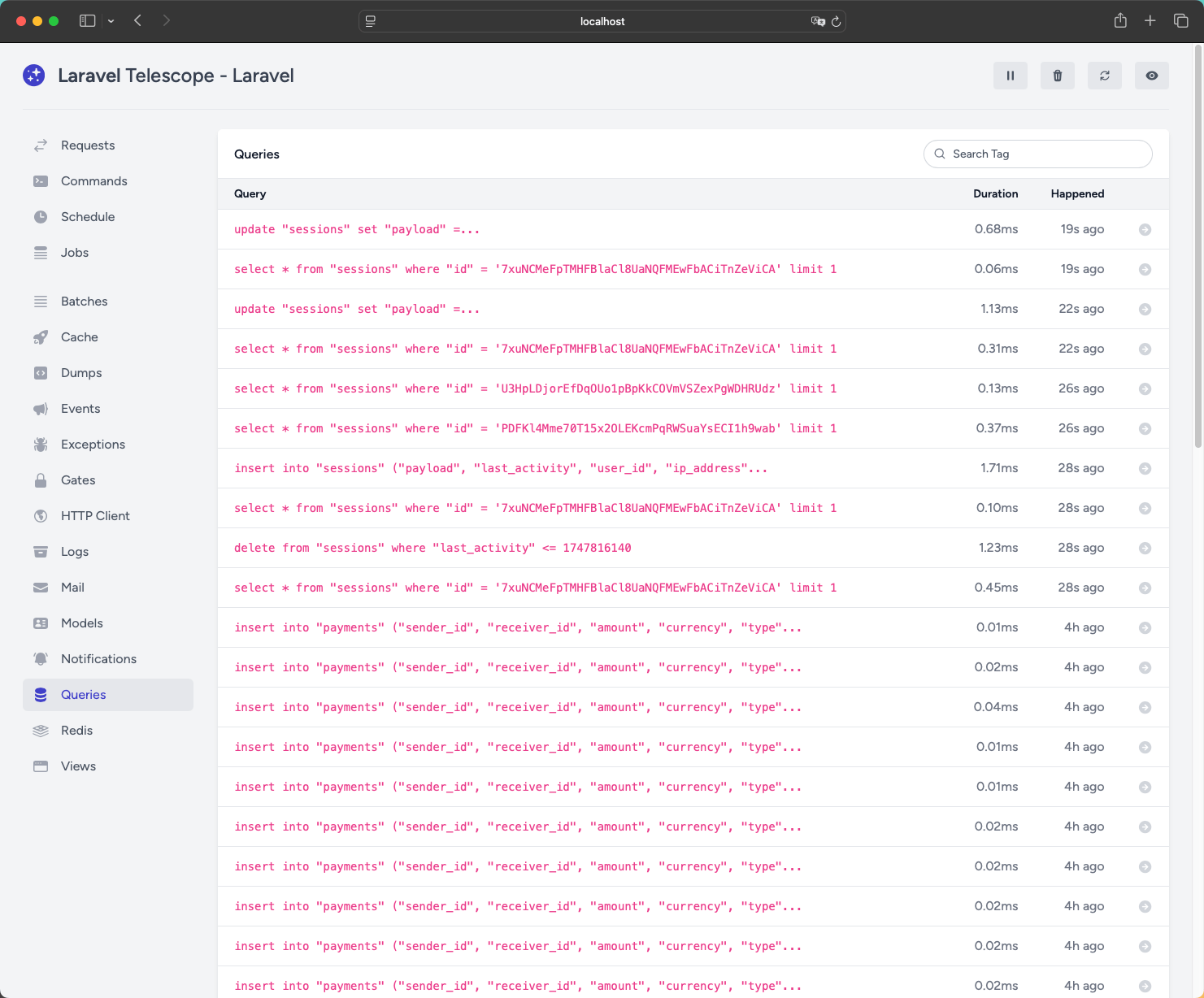Screen dimensions: 1204x998
Task: Open the Commands section
Action: pyautogui.click(x=108, y=181)
